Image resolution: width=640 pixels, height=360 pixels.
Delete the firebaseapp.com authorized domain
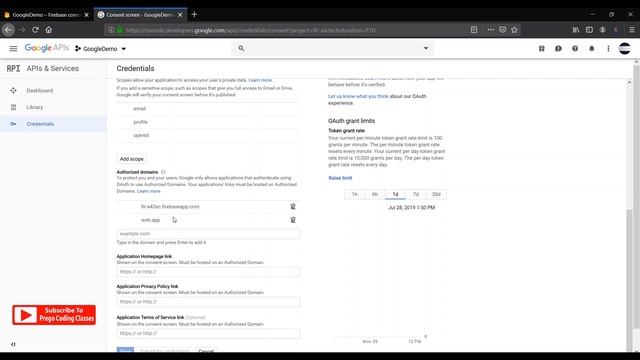click(293, 207)
